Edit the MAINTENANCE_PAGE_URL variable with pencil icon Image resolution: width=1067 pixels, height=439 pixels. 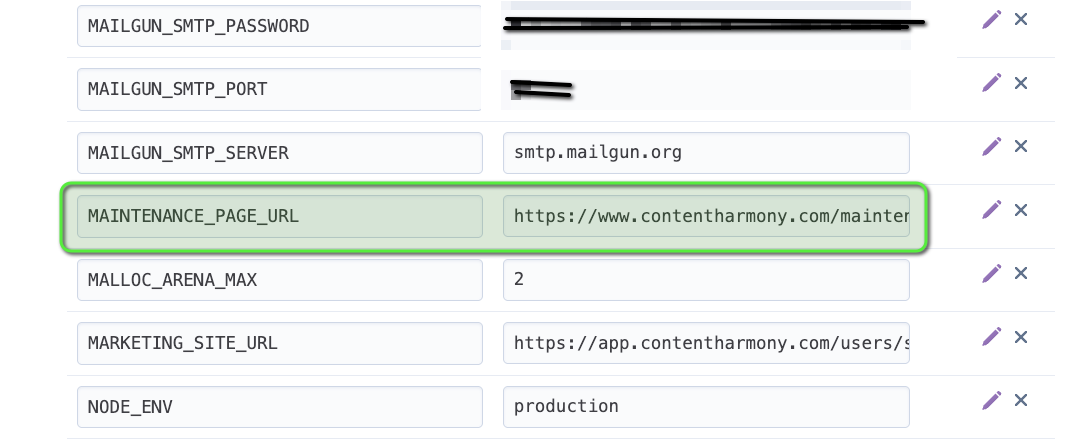click(991, 209)
